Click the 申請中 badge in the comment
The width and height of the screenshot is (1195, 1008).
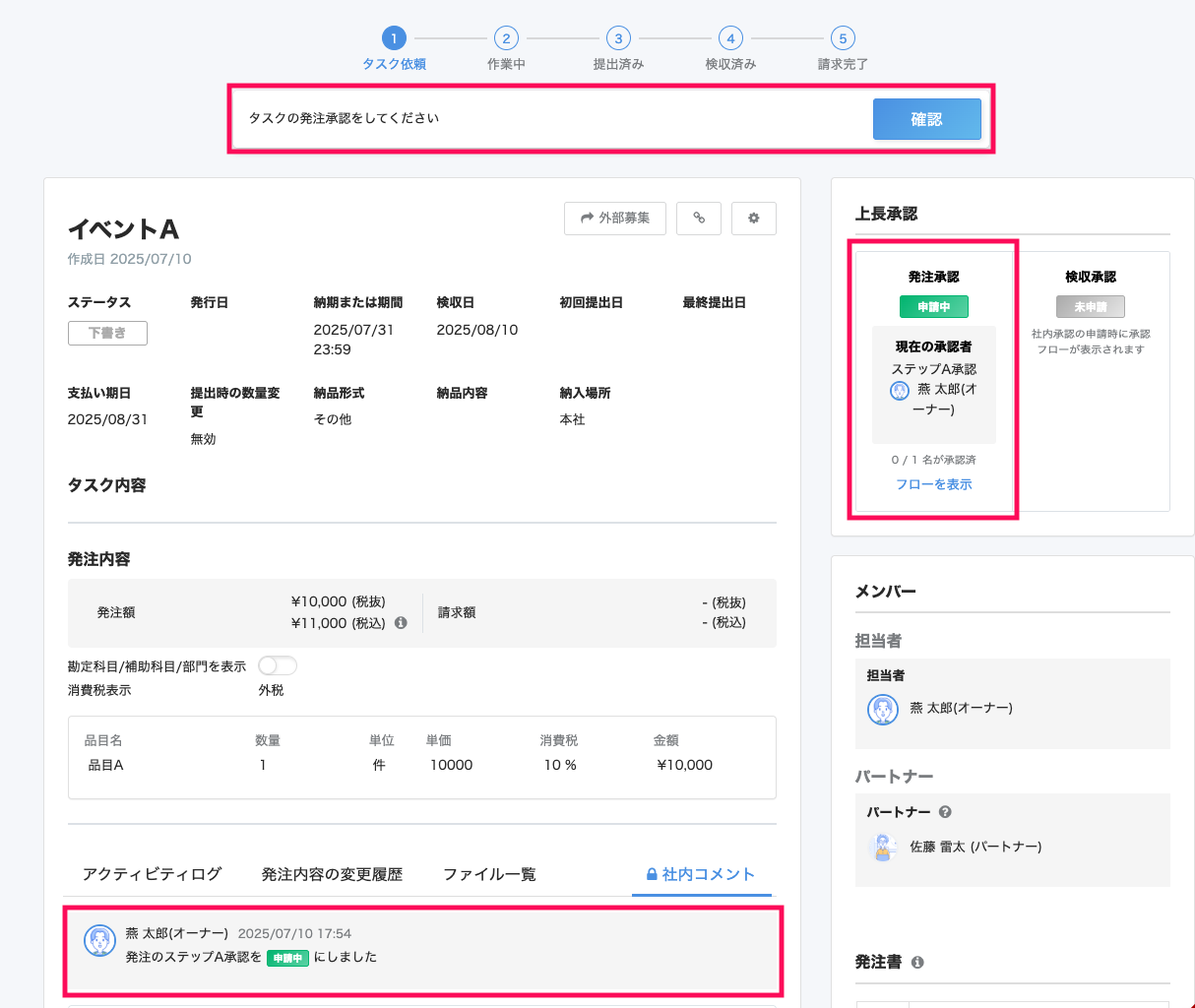(288, 958)
